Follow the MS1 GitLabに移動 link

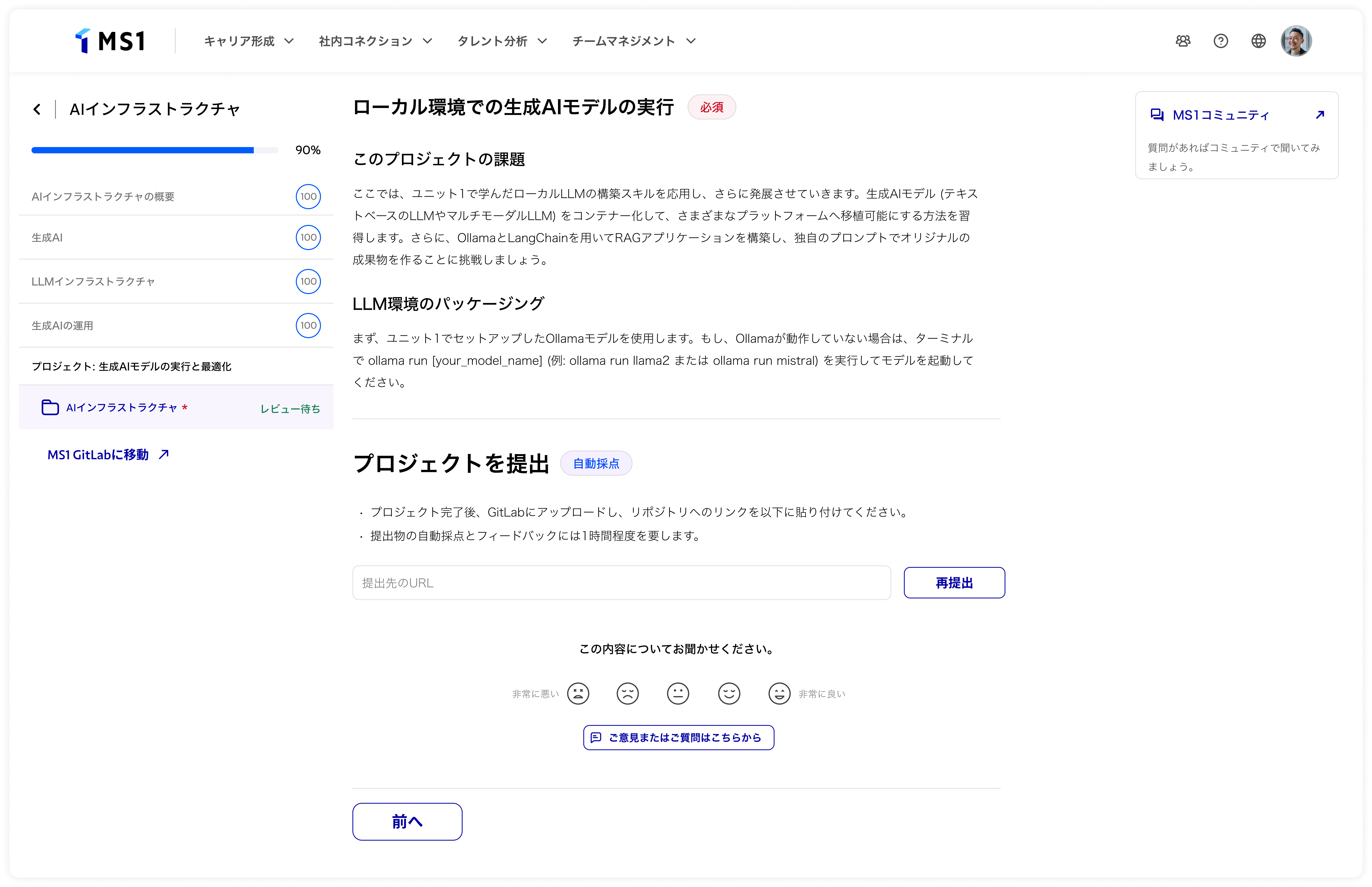click(x=108, y=455)
